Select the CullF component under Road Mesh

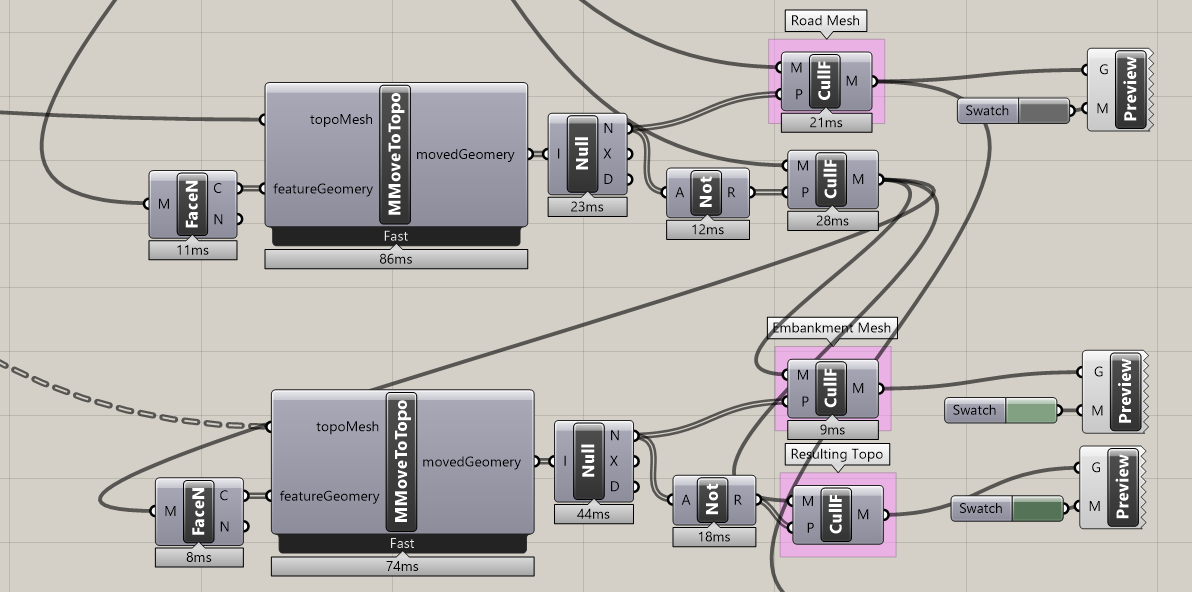click(x=825, y=81)
